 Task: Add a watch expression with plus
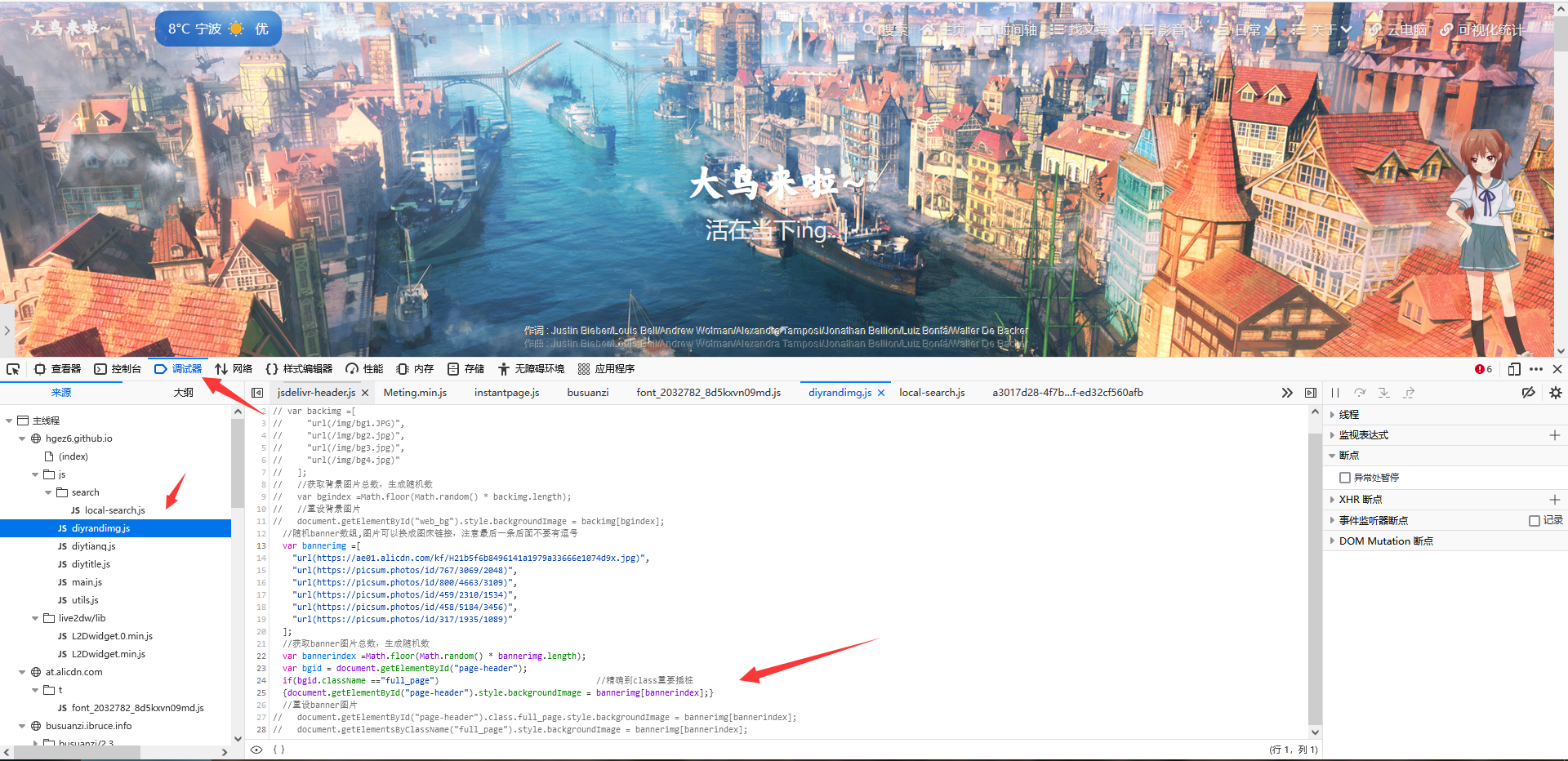pos(1555,435)
